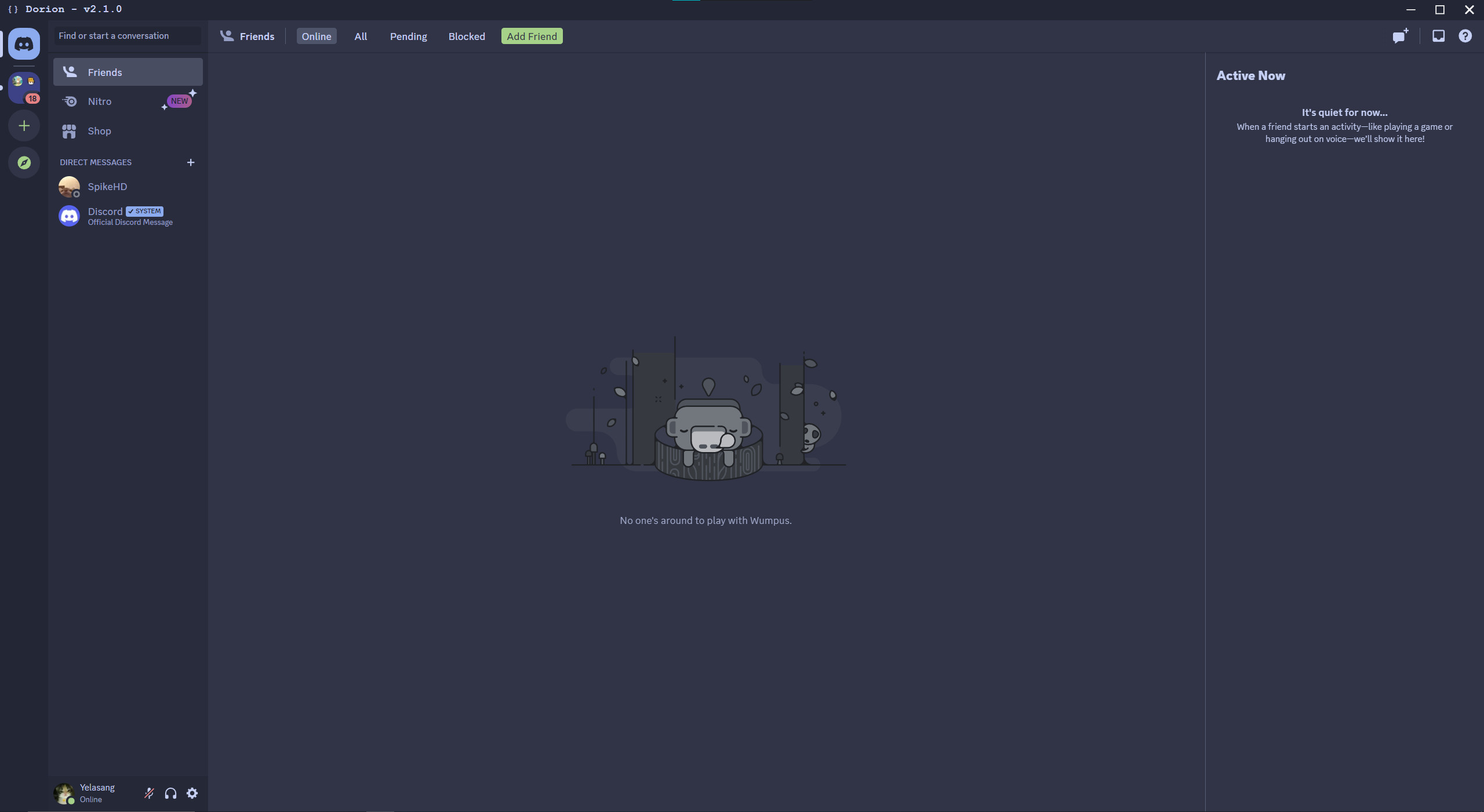Image resolution: width=1484 pixels, height=812 pixels.
Task: Click Add a Server plus icon
Action: [x=24, y=126]
